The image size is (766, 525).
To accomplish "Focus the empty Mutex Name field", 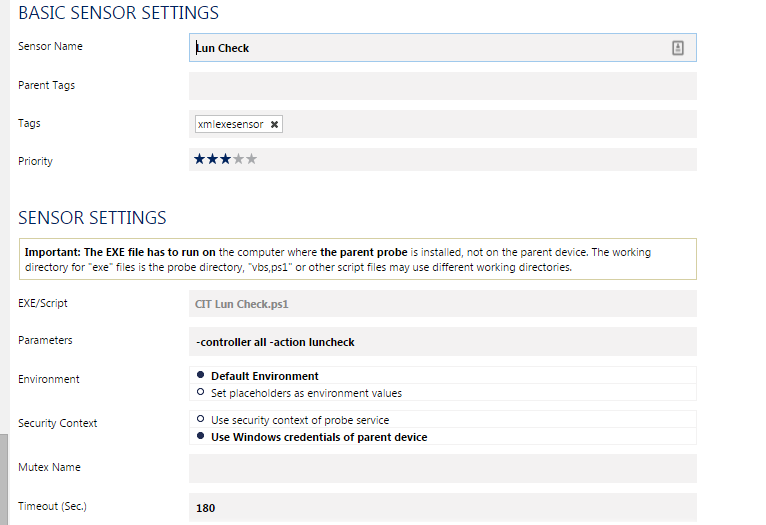I will click(x=442, y=468).
